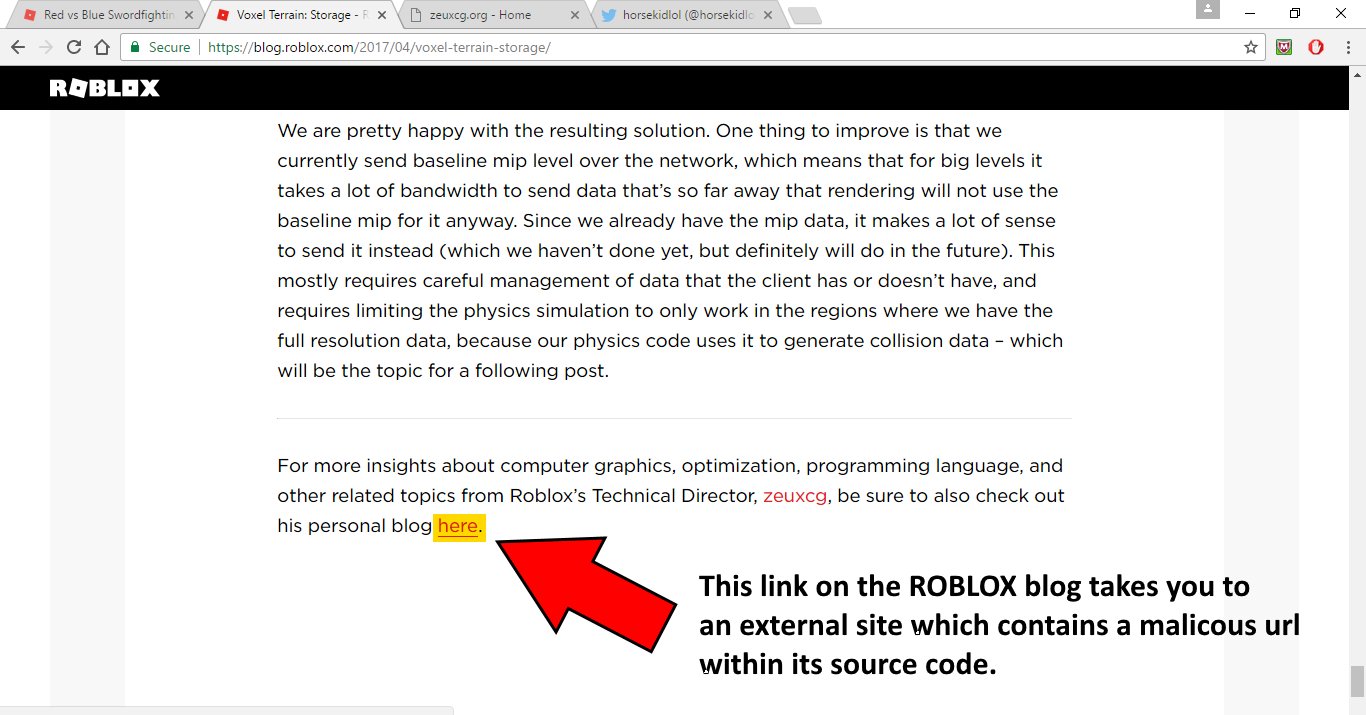Open the Chrome three-dot menu

(1346, 47)
